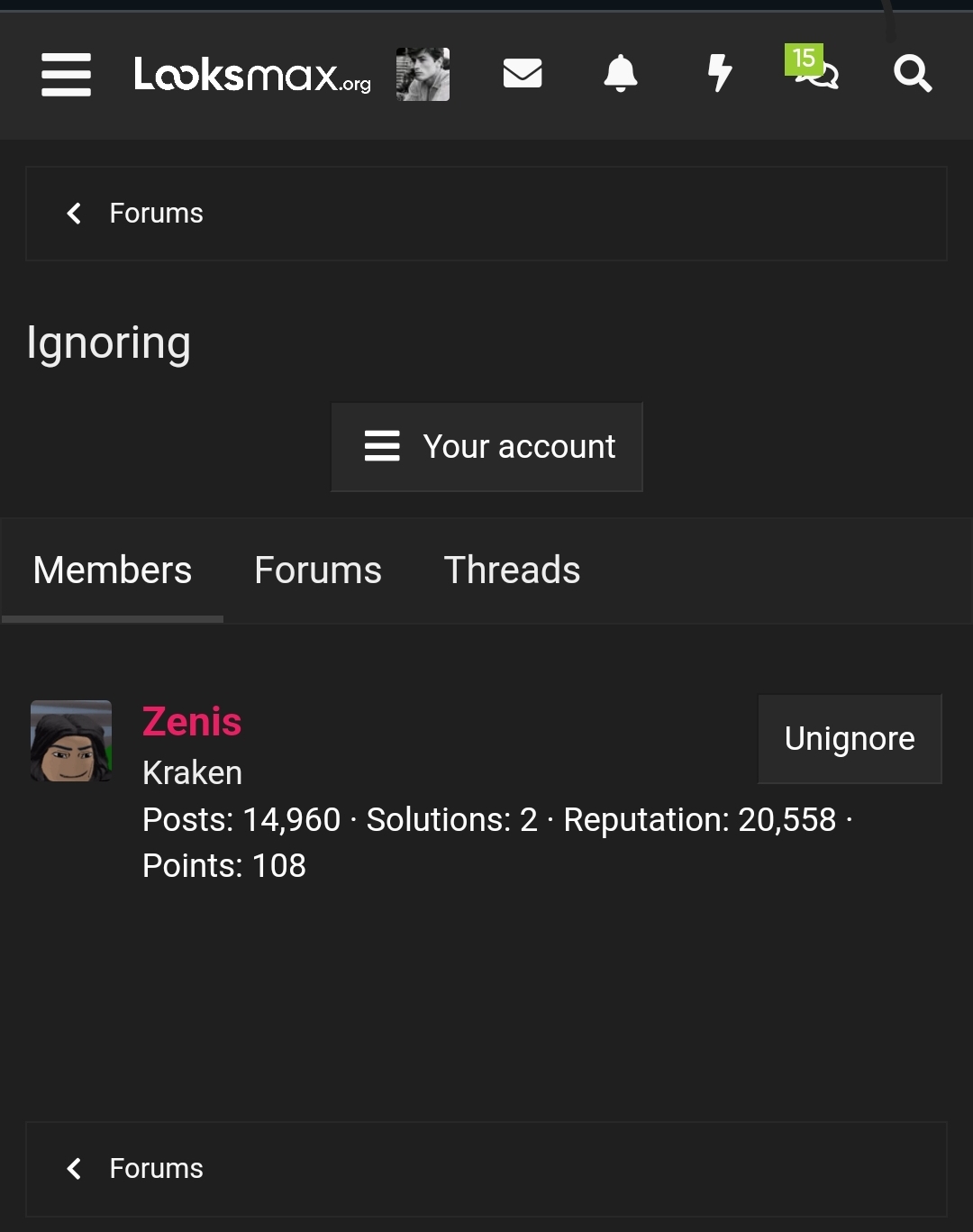Select the Members tab
This screenshot has width=973, height=1232.
pos(112,570)
